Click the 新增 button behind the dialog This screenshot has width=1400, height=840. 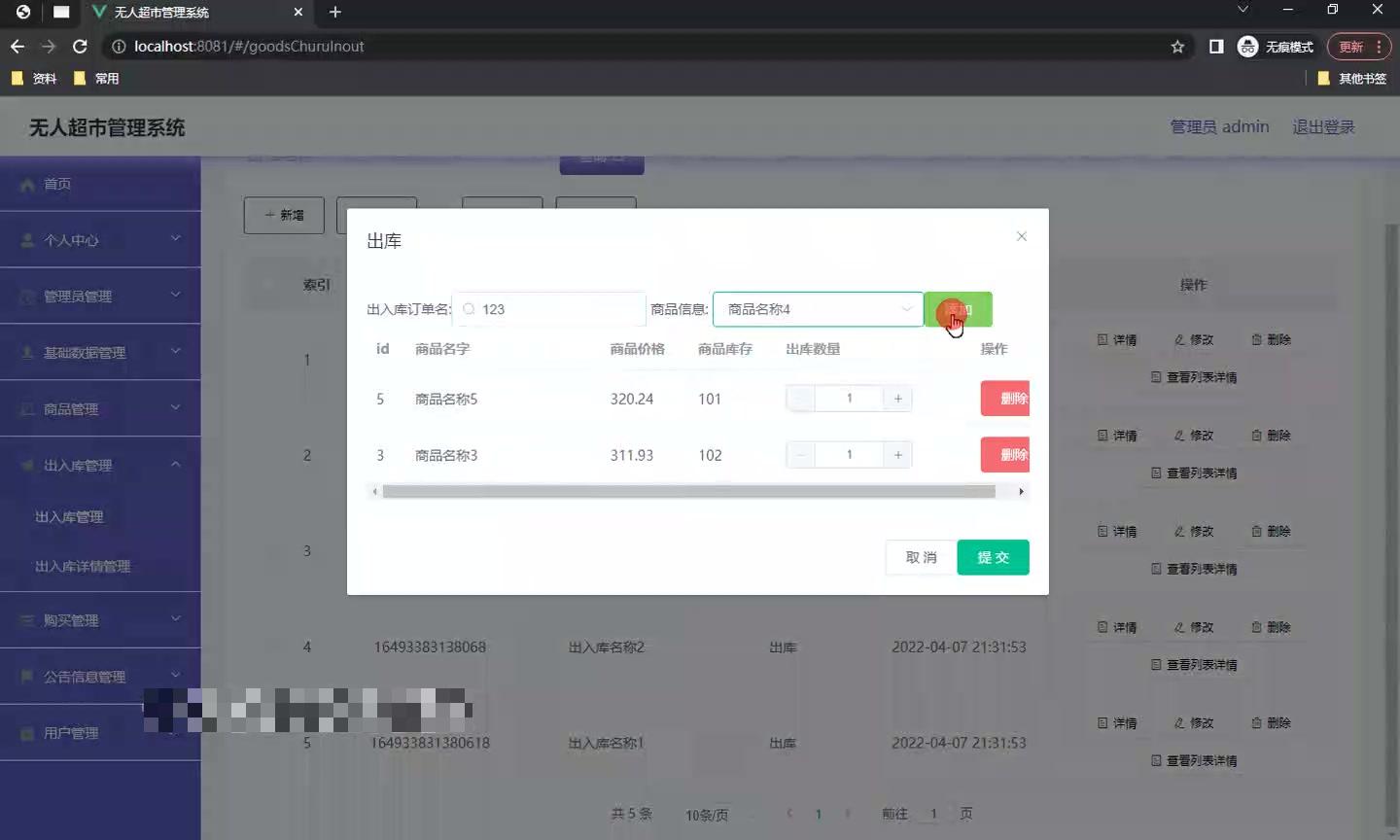(284, 215)
